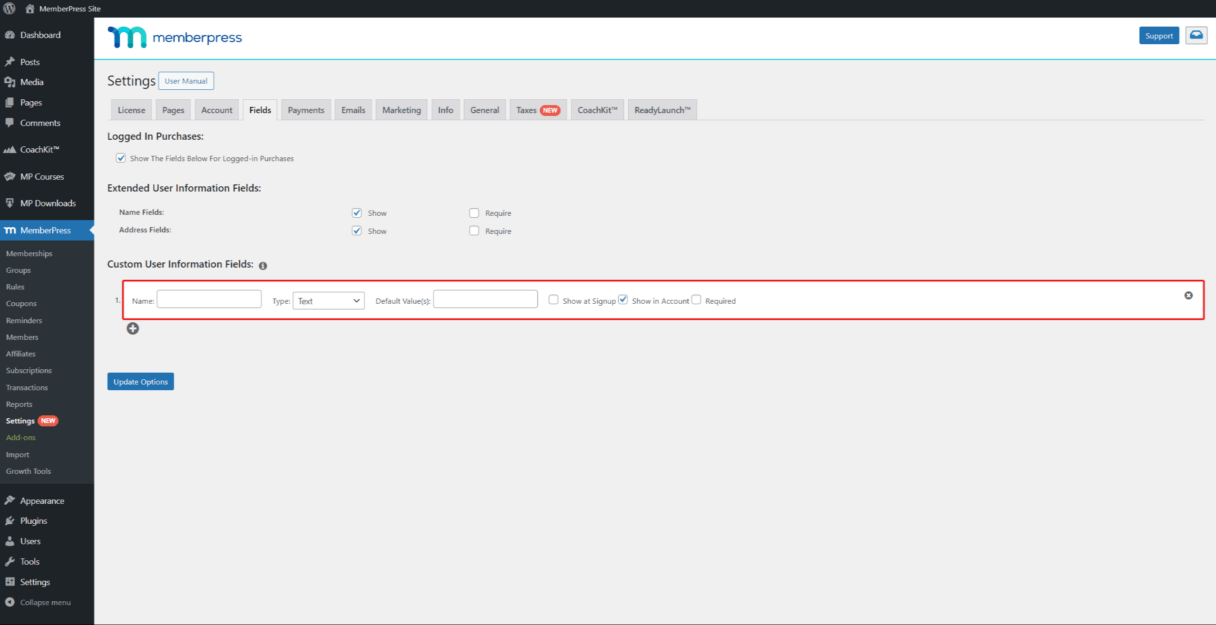
Task: Open the inbox icon next to Support
Action: click(x=1196, y=36)
